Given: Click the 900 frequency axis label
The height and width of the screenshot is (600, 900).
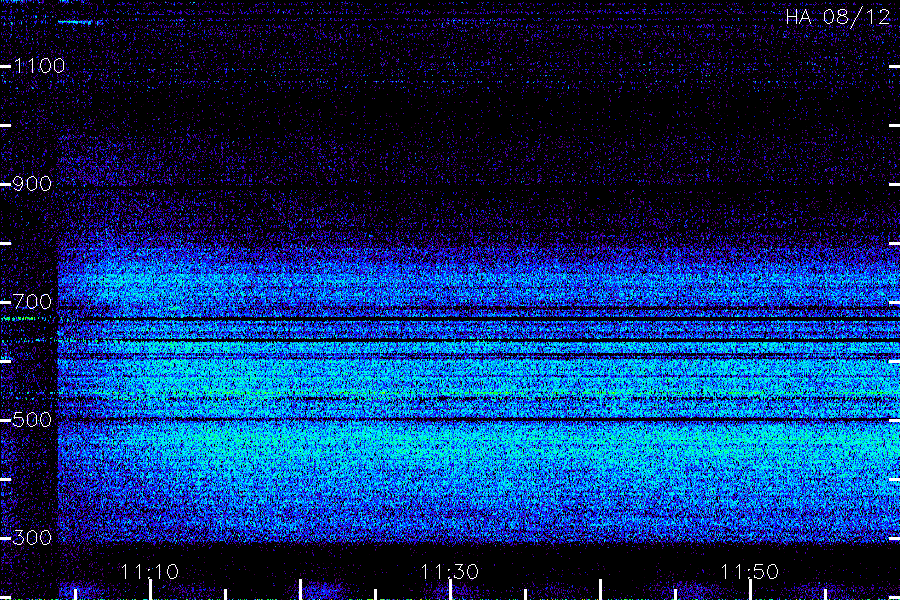Looking at the screenshot, I should [32, 184].
